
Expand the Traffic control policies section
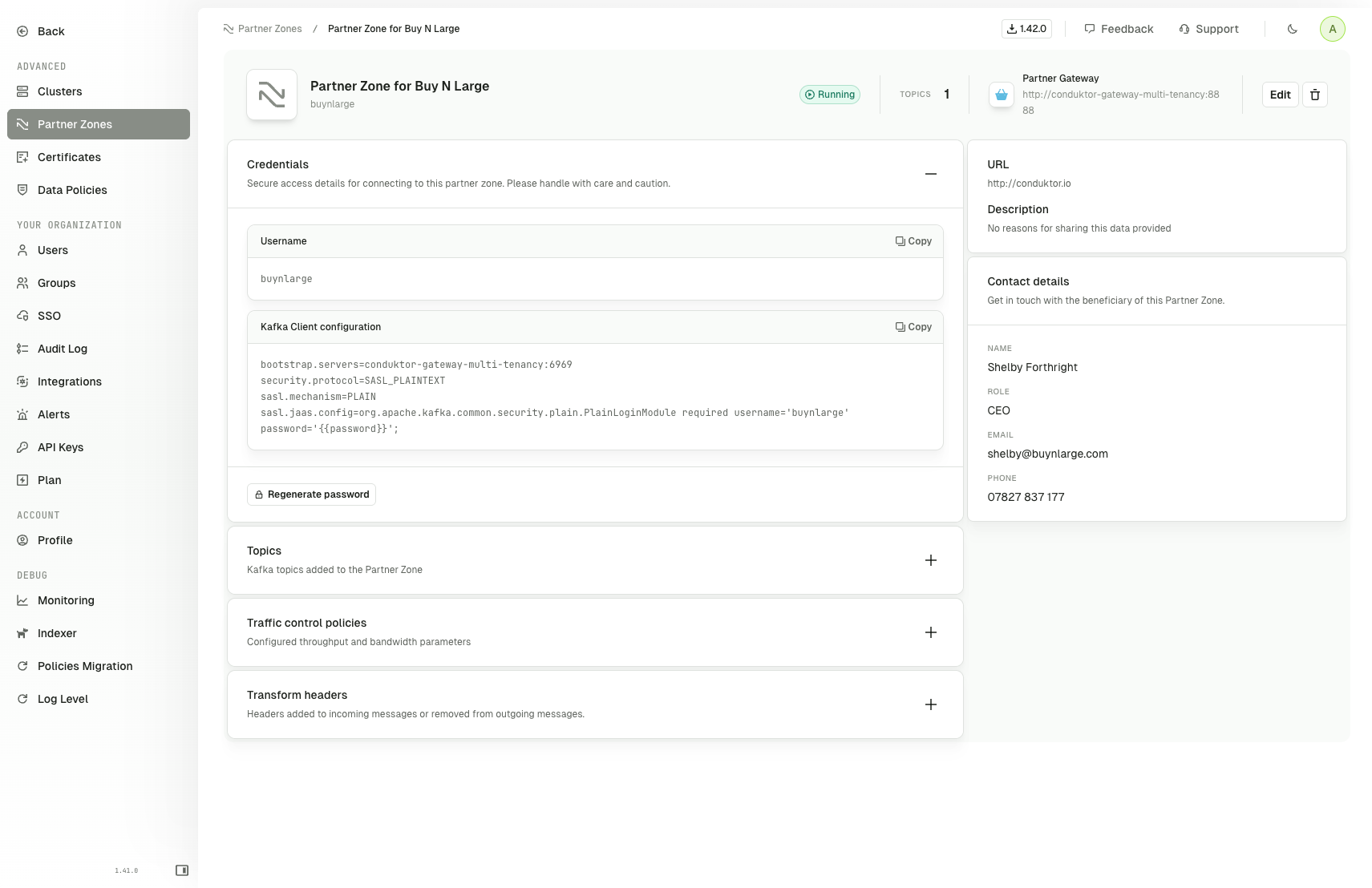pos(930,632)
